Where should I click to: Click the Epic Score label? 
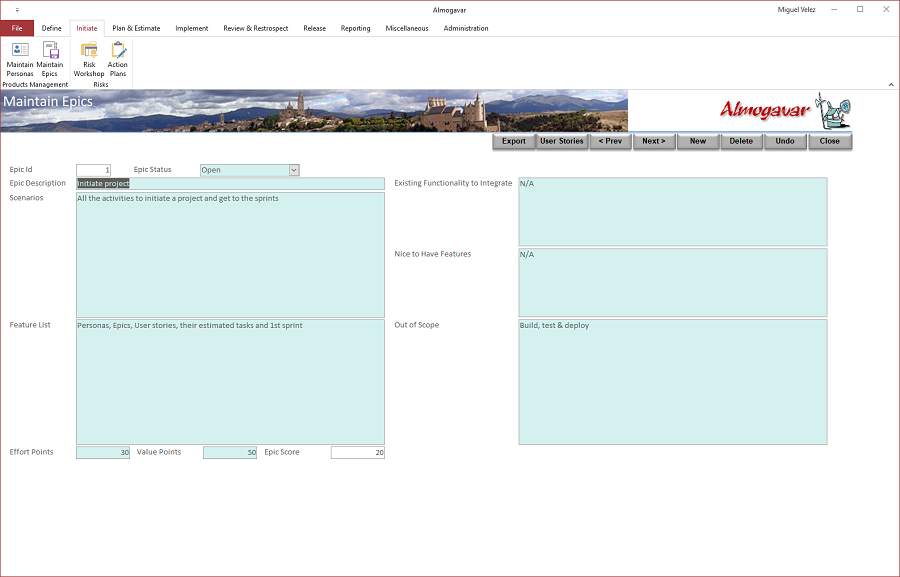[x=282, y=452]
